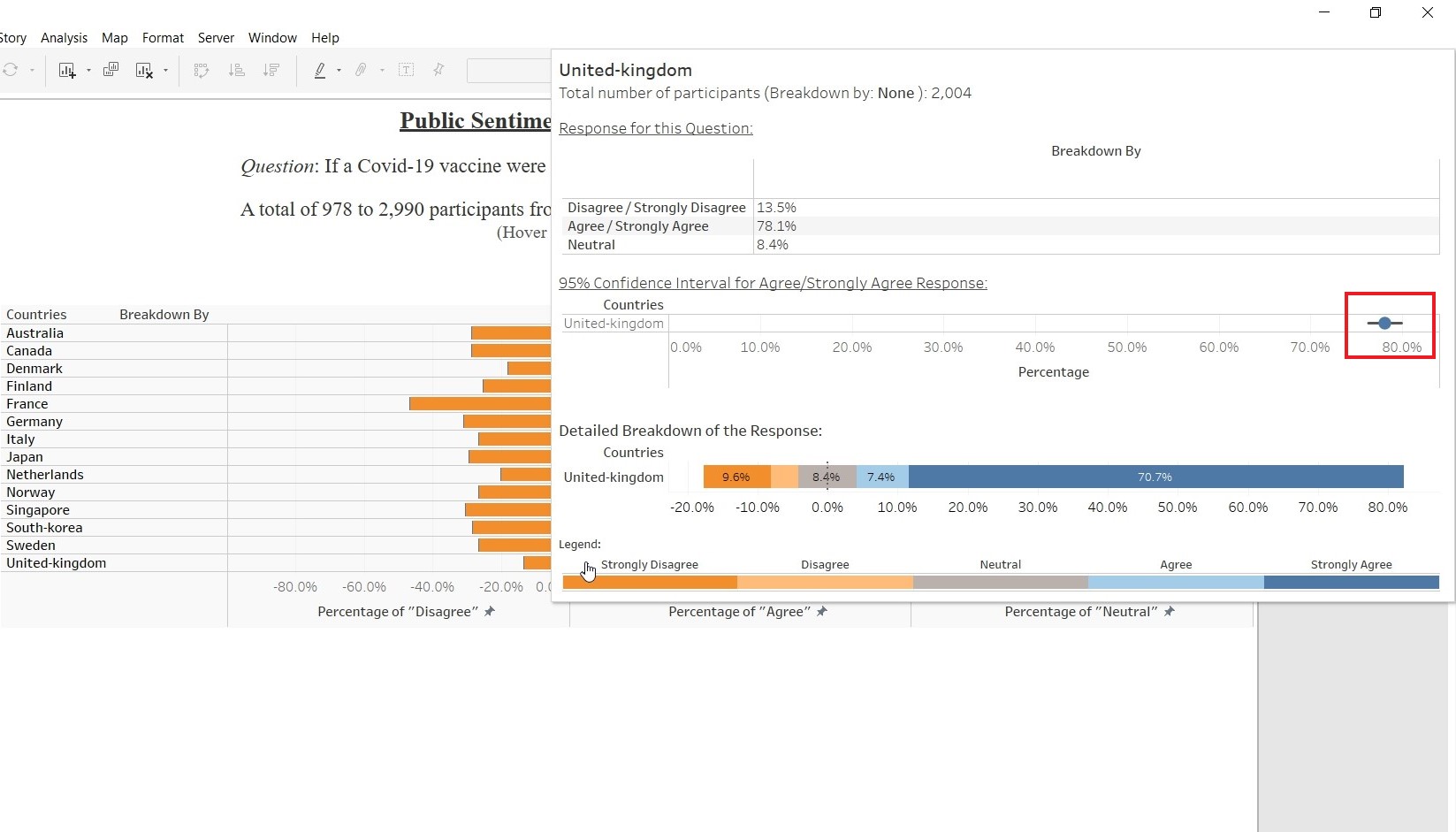Toggle pin next to Percentage of "Neutral"
1456x832 pixels.
[1169, 611]
